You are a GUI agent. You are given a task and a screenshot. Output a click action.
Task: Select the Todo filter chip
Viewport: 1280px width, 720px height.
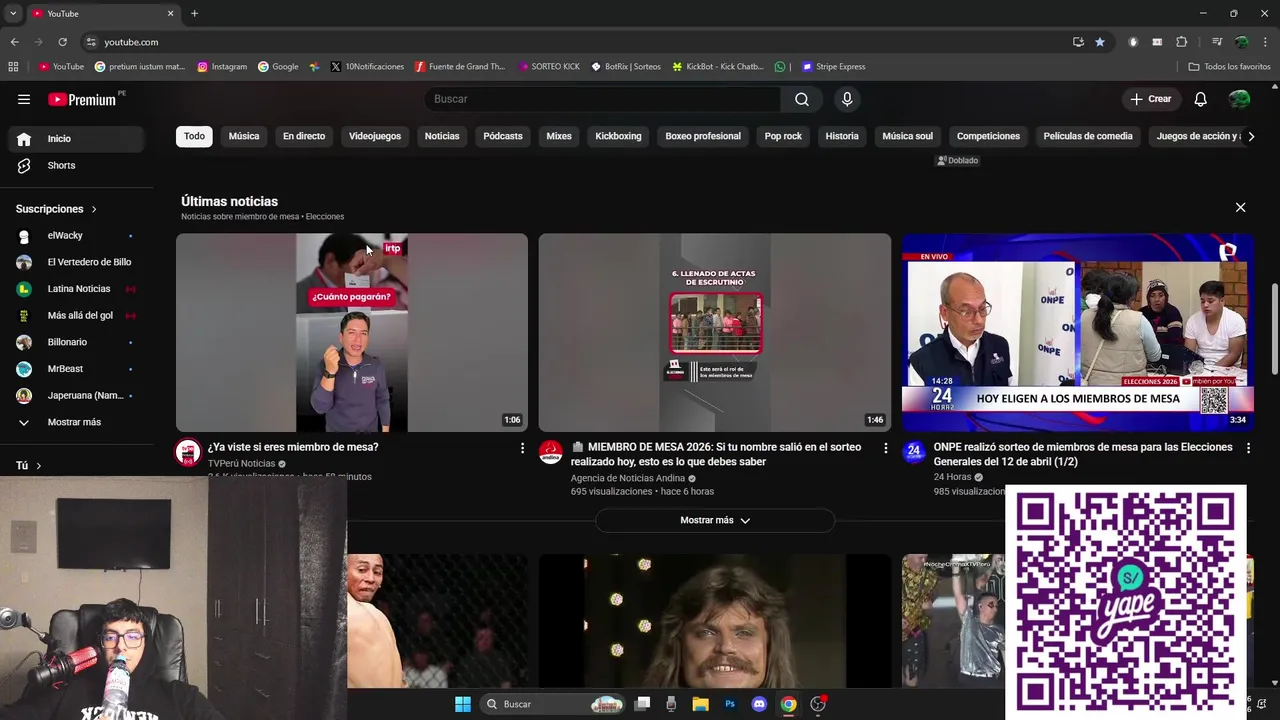click(194, 136)
